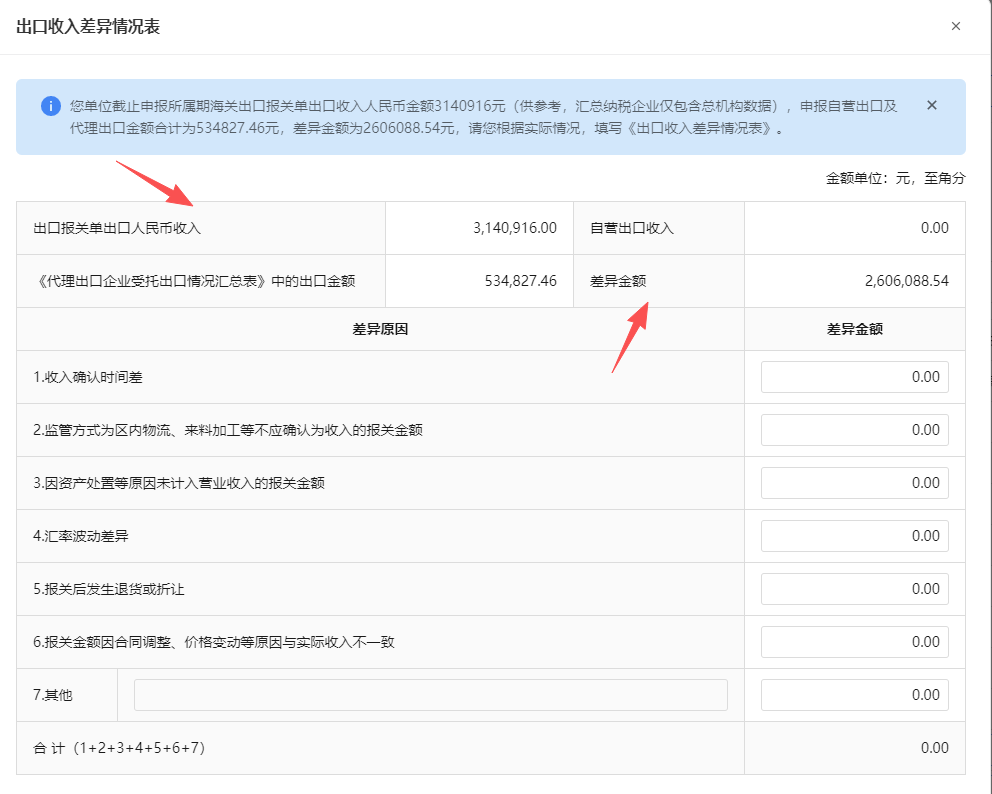Select amount field for 区内物流、来料加工 row
Image resolution: width=992 pixels, height=794 pixels.
[854, 430]
